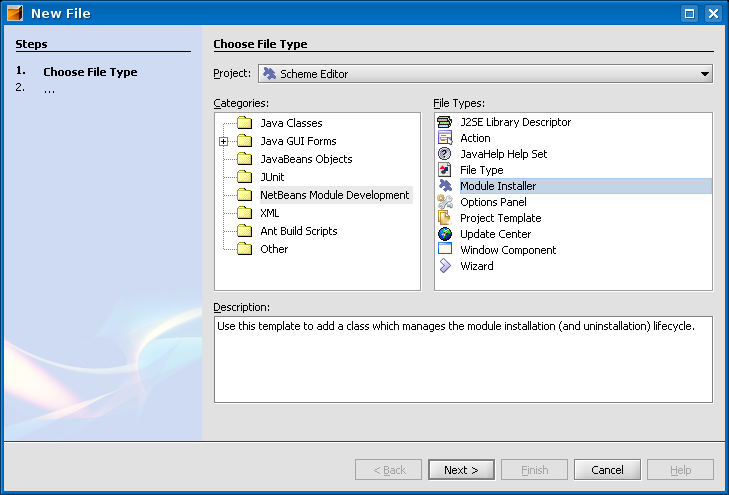Click the Module Installer puzzle icon
The image size is (729, 495).
click(444, 186)
